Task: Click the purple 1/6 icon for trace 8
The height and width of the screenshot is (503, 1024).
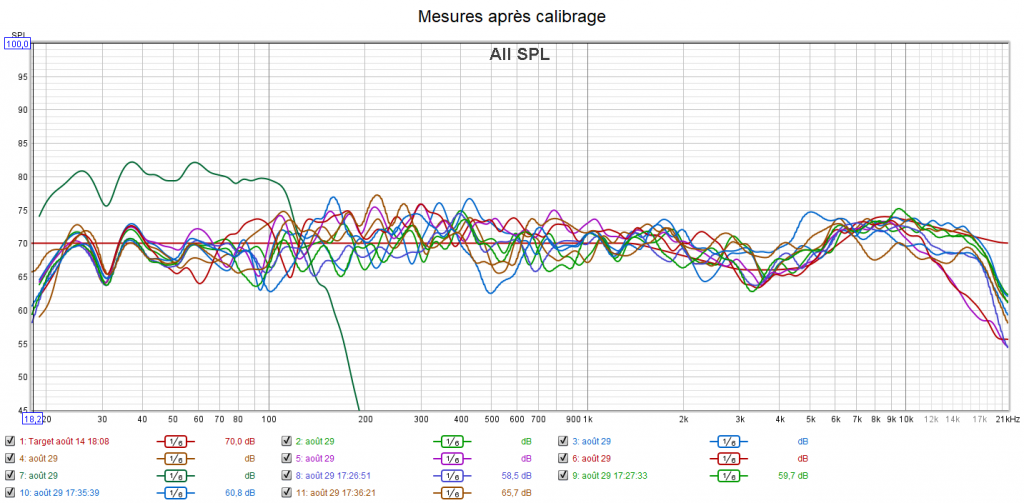Action: [x=452, y=475]
